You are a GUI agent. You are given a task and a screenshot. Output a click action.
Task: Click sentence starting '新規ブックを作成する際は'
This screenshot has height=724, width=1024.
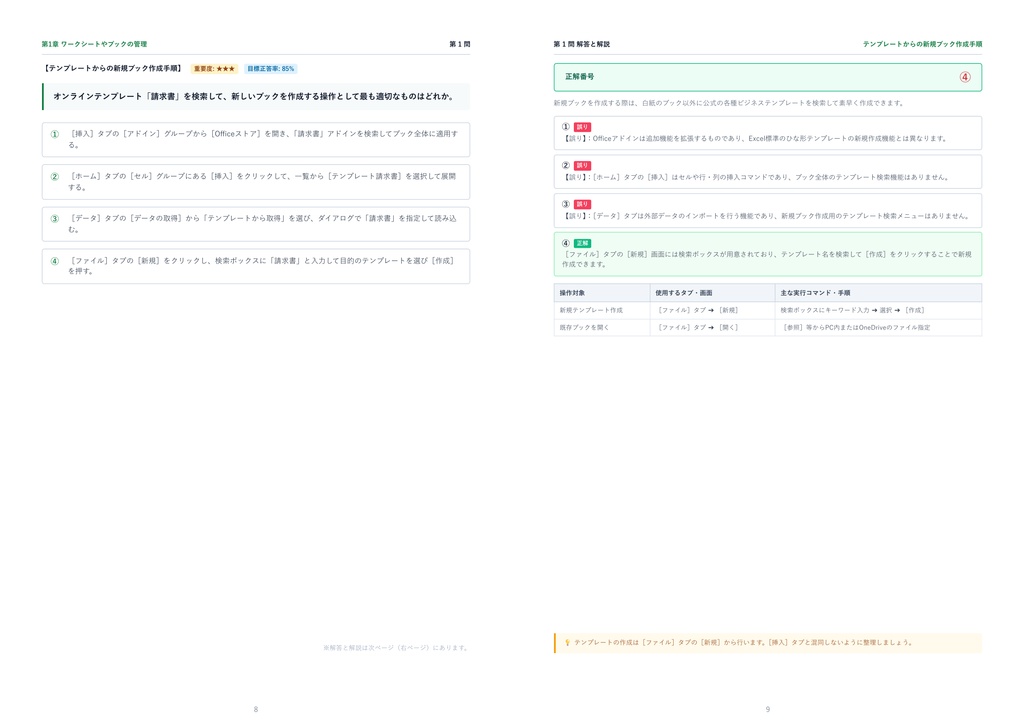tap(729, 103)
